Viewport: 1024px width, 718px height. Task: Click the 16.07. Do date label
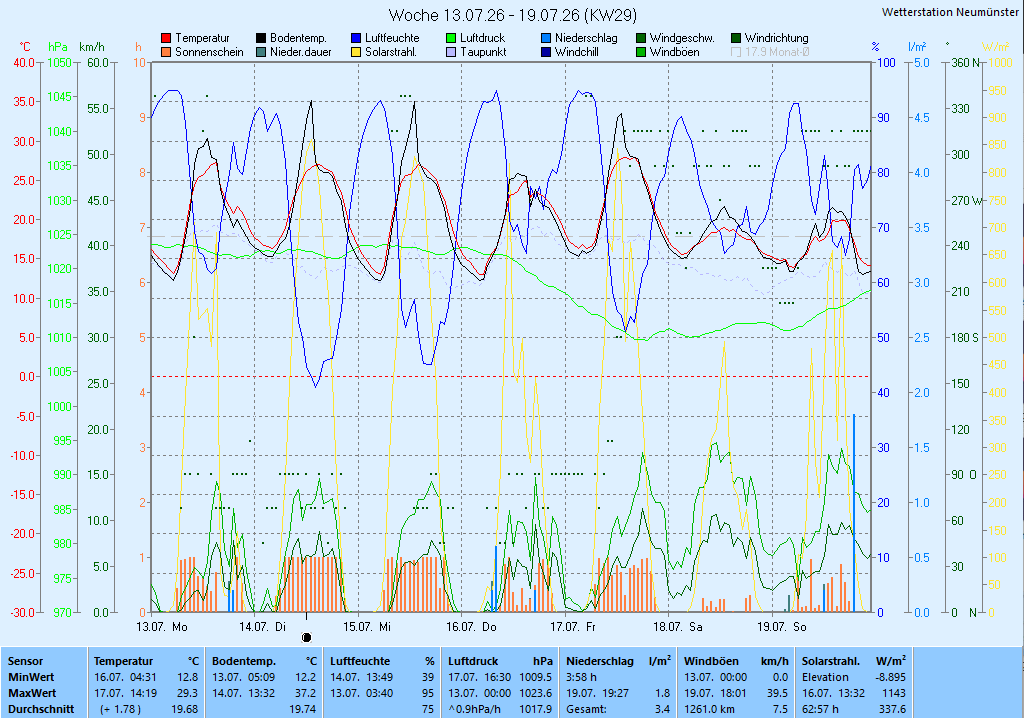[471, 627]
